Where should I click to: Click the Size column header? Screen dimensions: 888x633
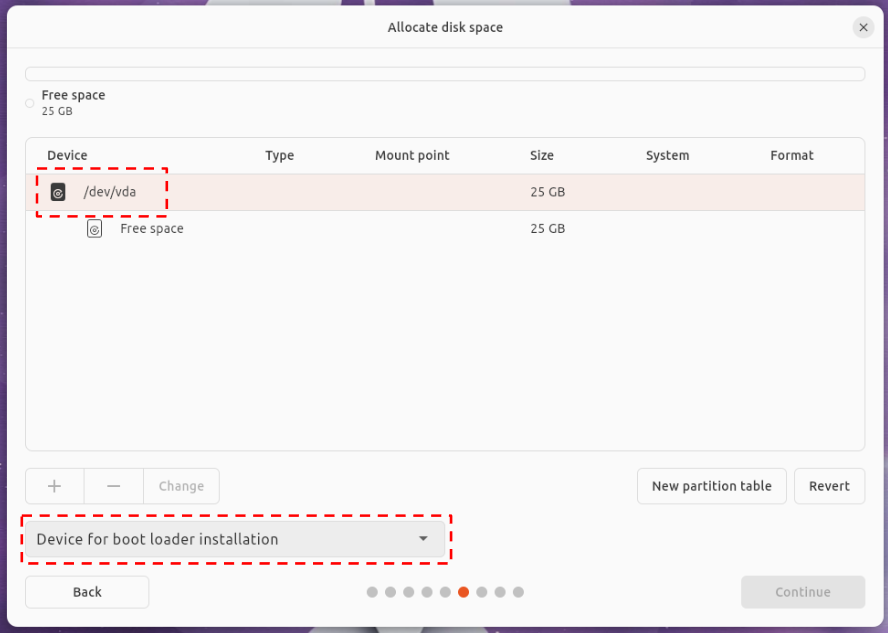[541, 155]
